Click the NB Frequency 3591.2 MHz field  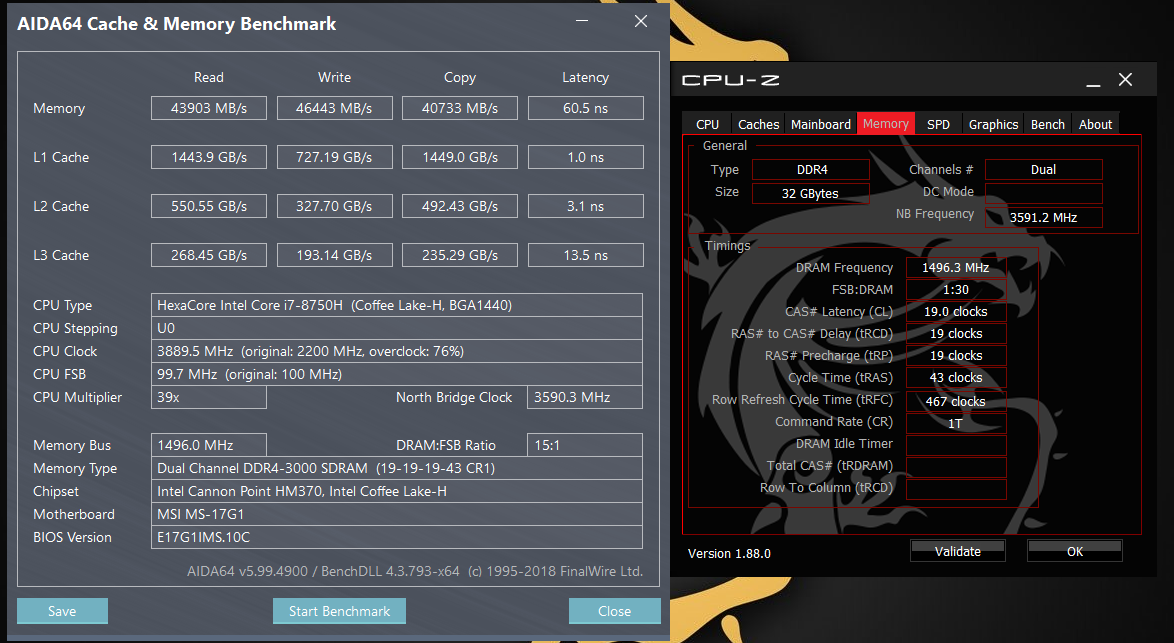coord(1044,217)
